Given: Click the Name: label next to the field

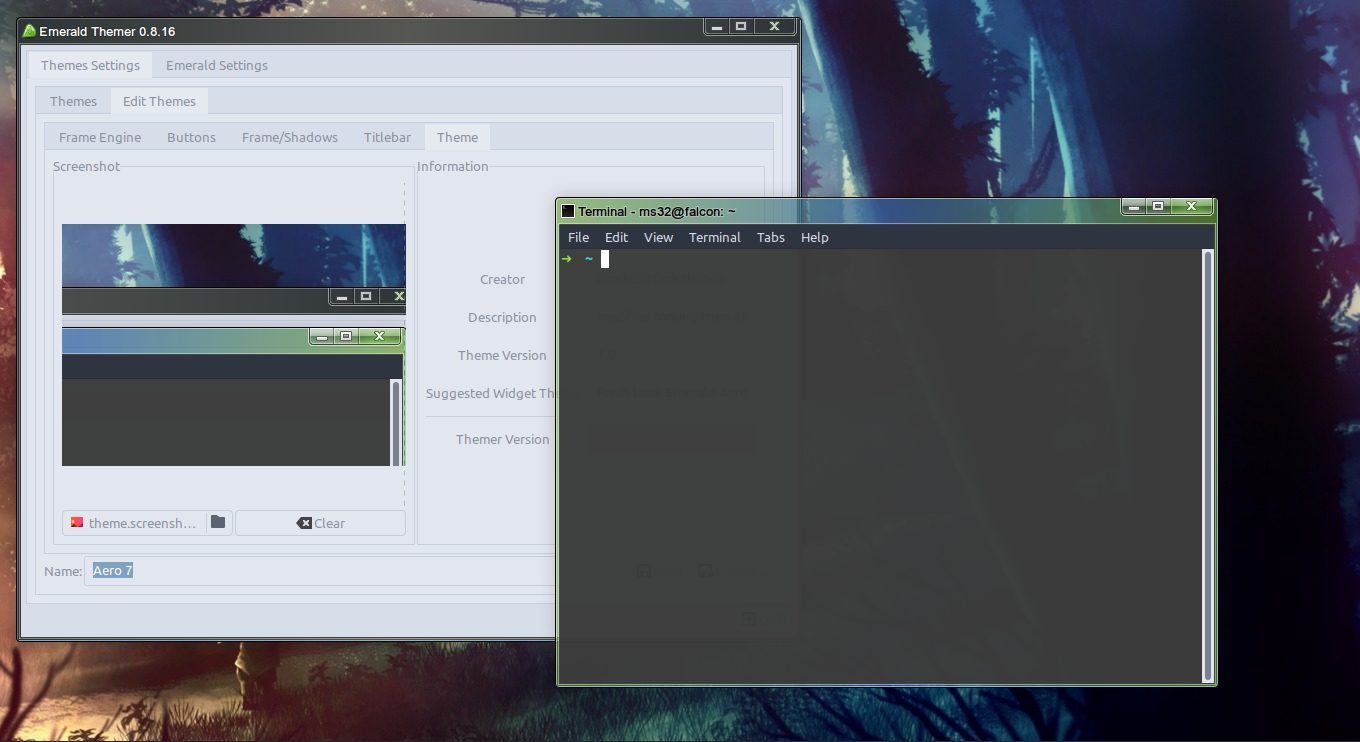Looking at the screenshot, I should 63,571.
